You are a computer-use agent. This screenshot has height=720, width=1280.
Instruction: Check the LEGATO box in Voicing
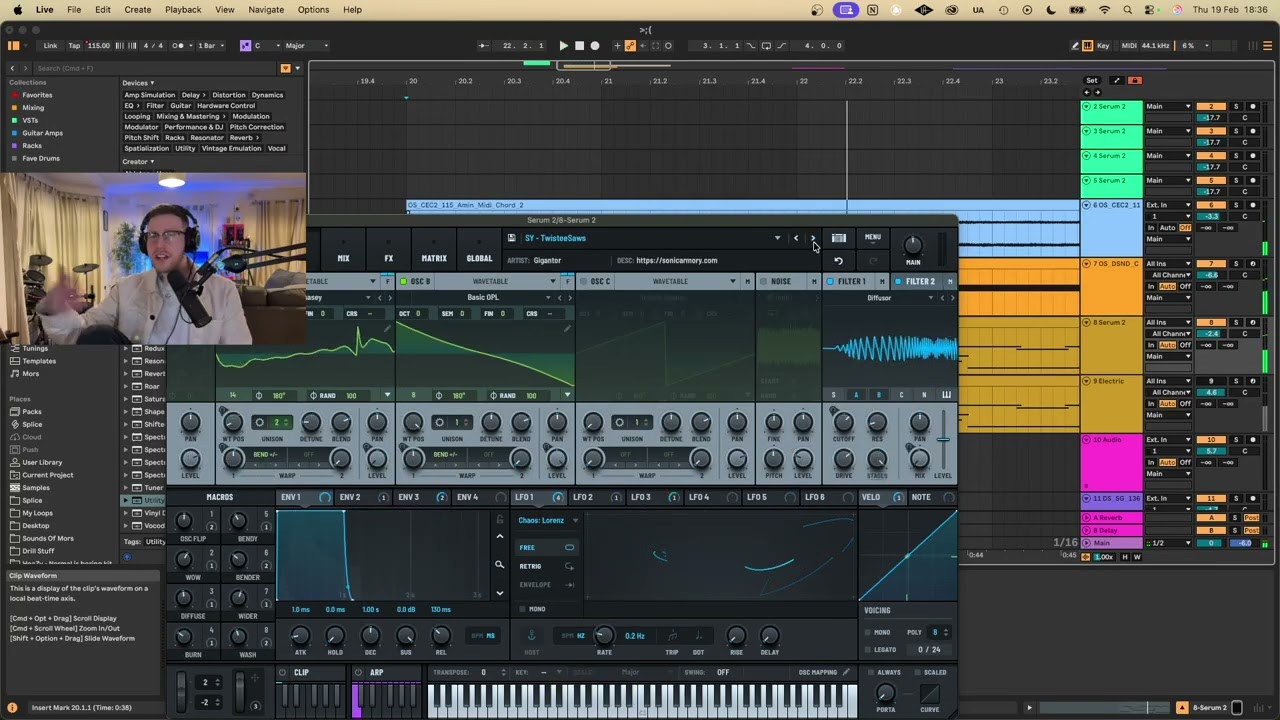pyautogui.click(x=867, y=649)
